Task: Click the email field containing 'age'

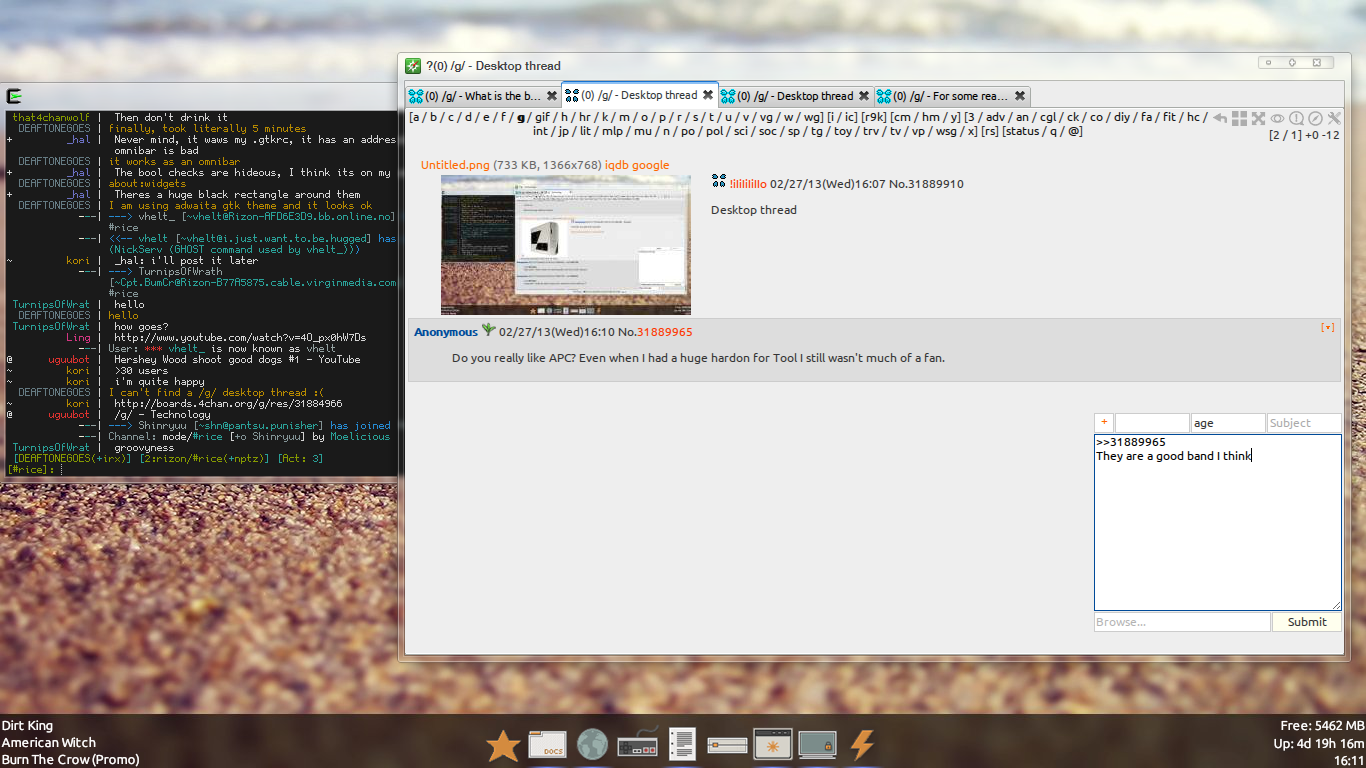Action: click(x=1228, y=423)
